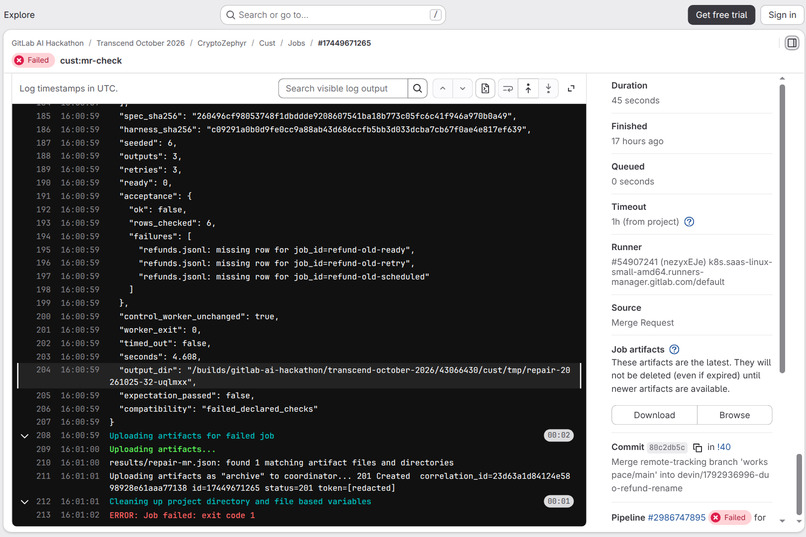Click the page vertical scrollbar thumb
The width and height of the screenshot is (806, 537).
799,484
